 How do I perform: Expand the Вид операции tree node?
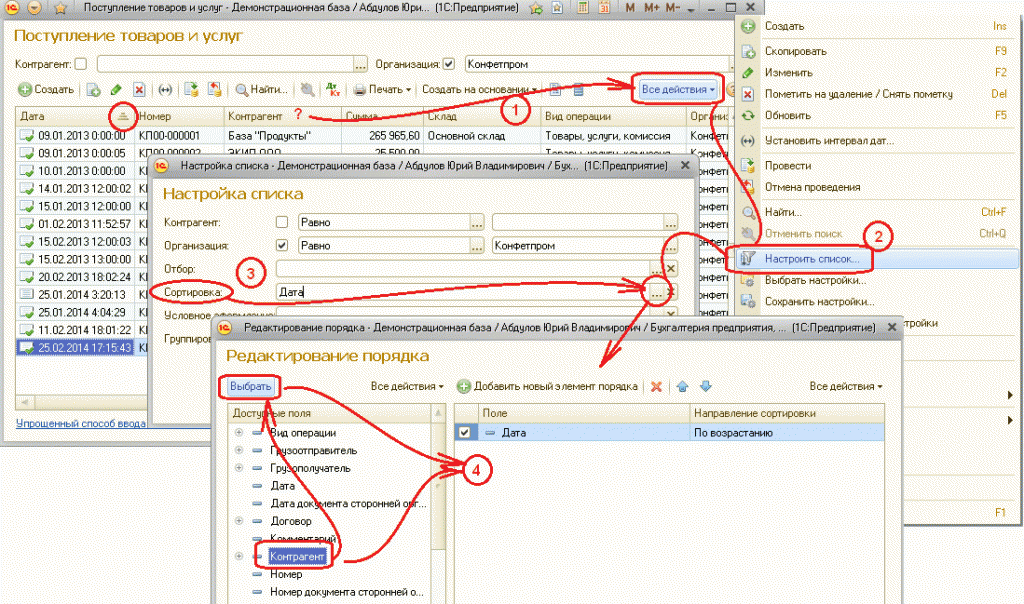coord(238,433)
